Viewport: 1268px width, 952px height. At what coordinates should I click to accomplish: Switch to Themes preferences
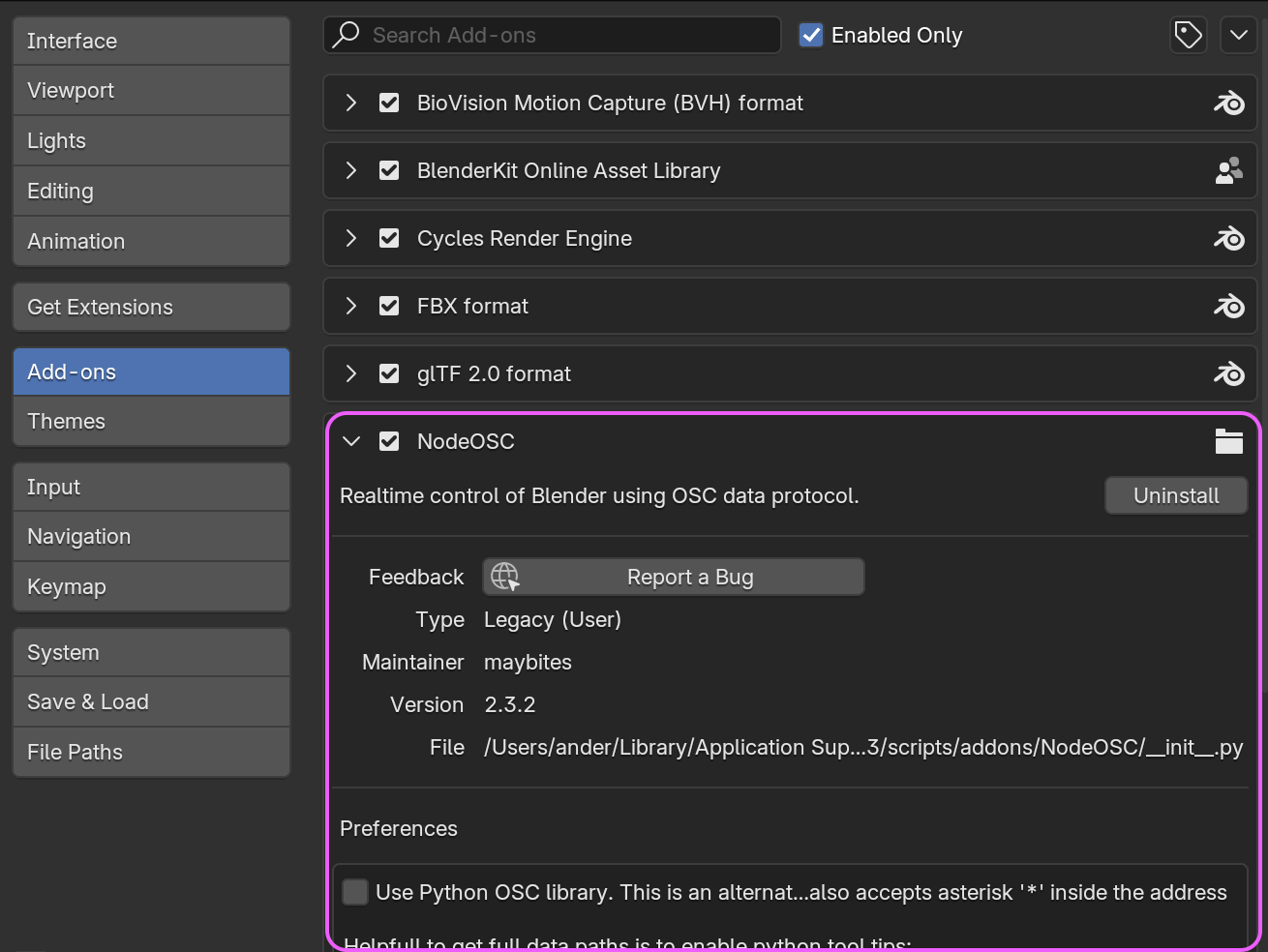(151, 421)
